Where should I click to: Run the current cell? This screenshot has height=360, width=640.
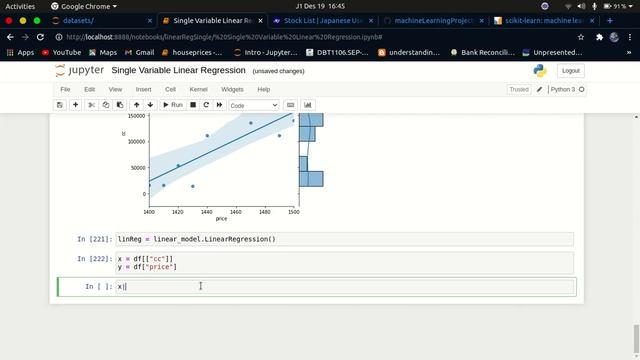pos(173,105)
